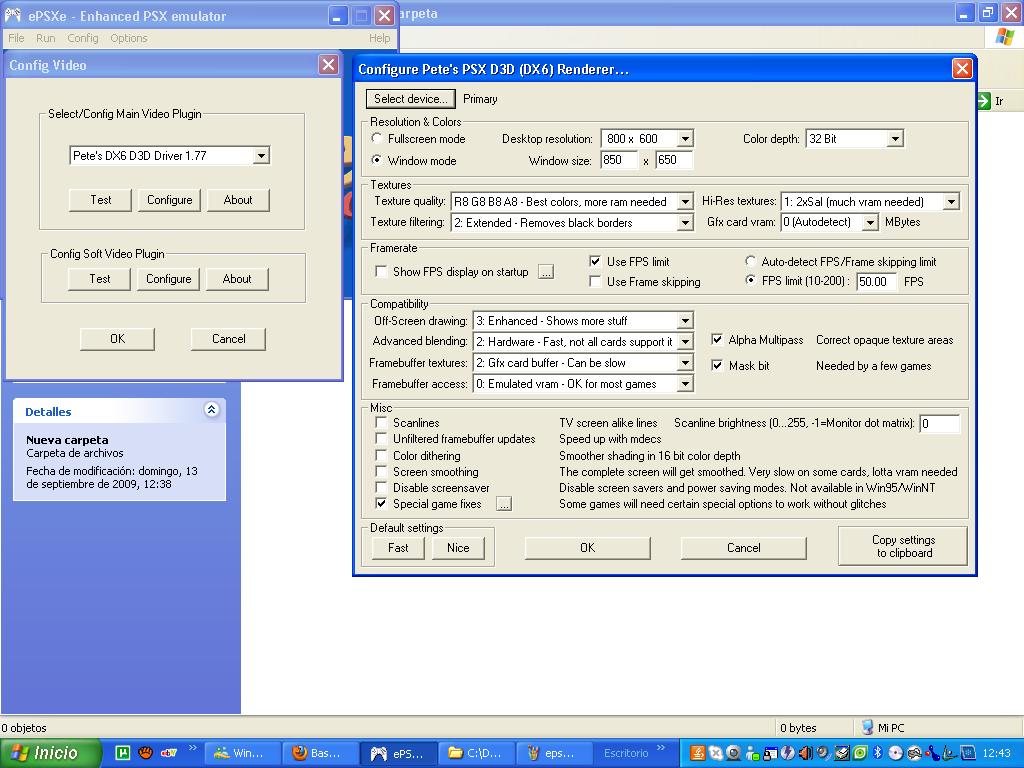Open the main video plugin dropdown
The height and width of the screenshot is (768, 1024).
tap(261, 156)
